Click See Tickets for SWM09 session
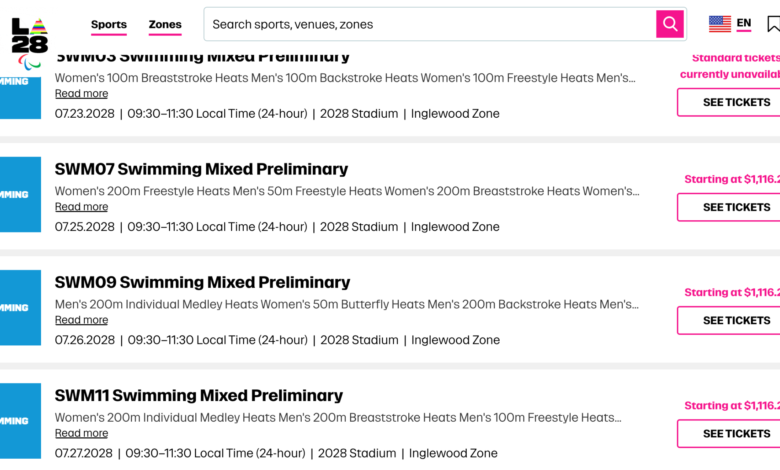 (730, 320)
